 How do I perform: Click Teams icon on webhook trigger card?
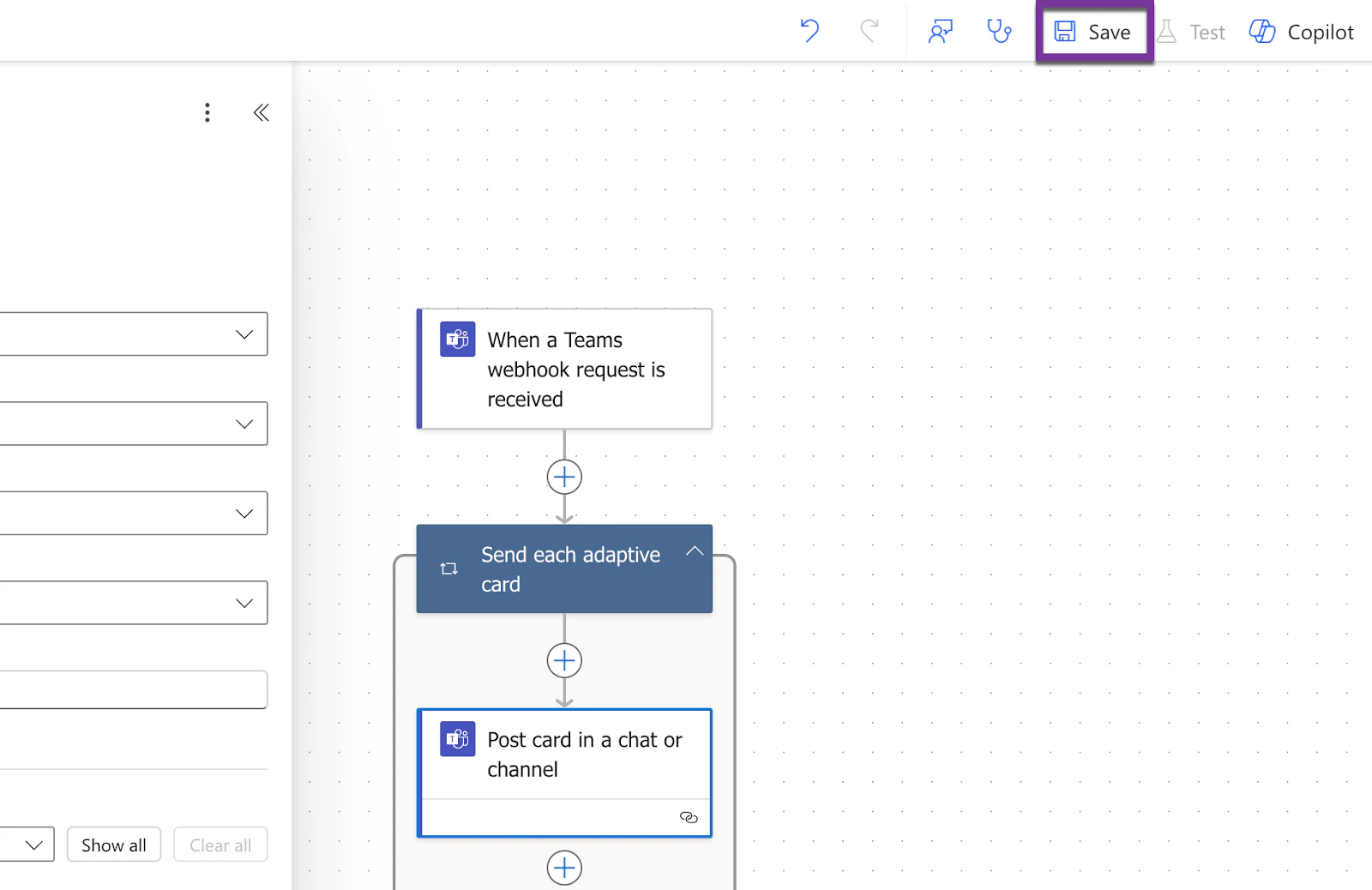click(x=457, y=340)
